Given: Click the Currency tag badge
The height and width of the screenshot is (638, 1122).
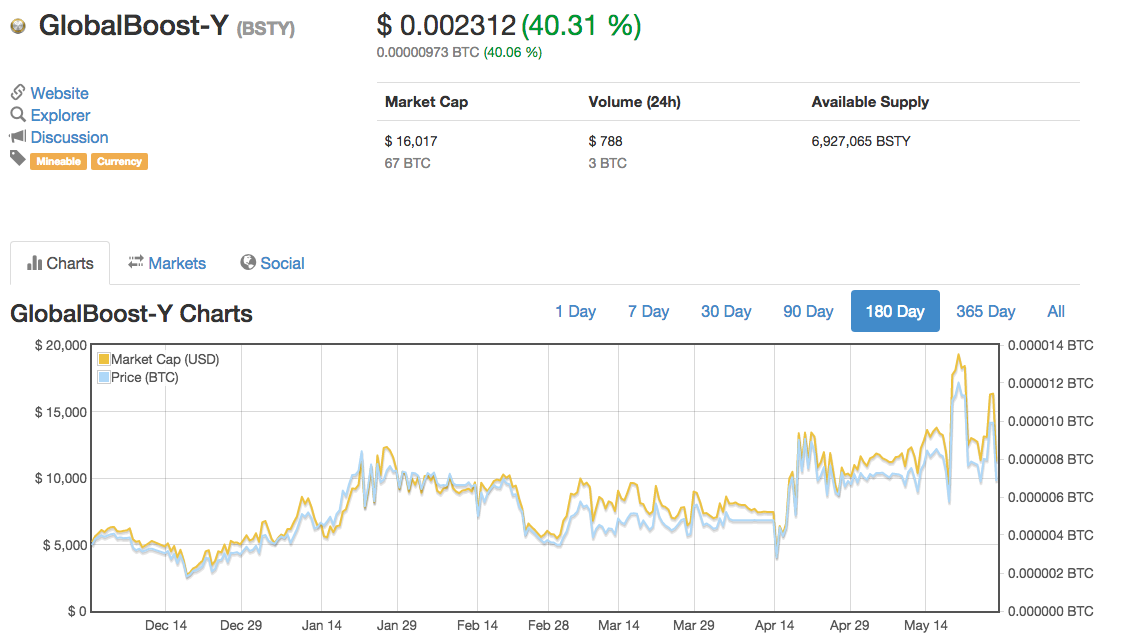Looking at the screenshot, I should [119, 162].
